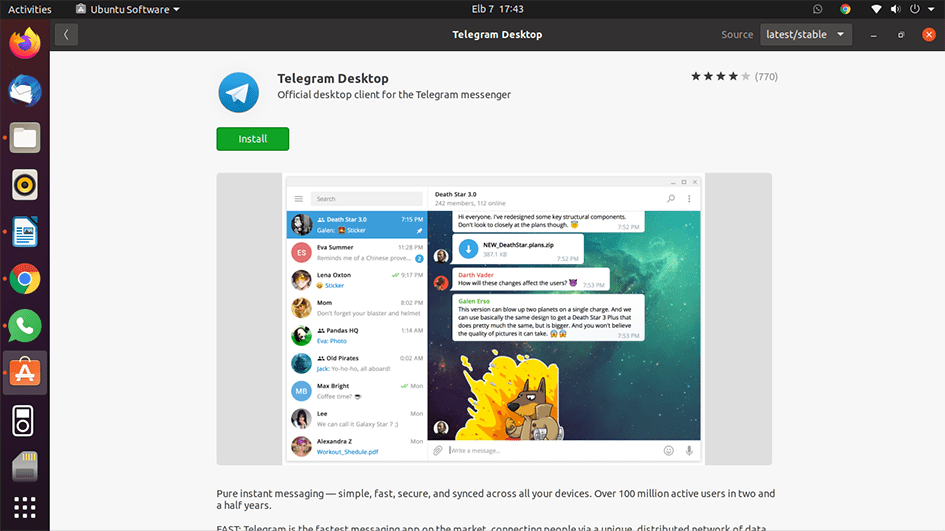The height and width of the screenshot is (531, 945).
Task: Open the SD card drive dock icon
Action: 25,467
